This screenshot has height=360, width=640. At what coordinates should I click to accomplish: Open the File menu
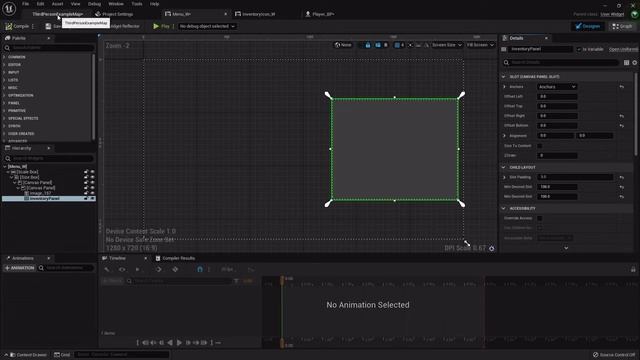click(x=25, y=4)
